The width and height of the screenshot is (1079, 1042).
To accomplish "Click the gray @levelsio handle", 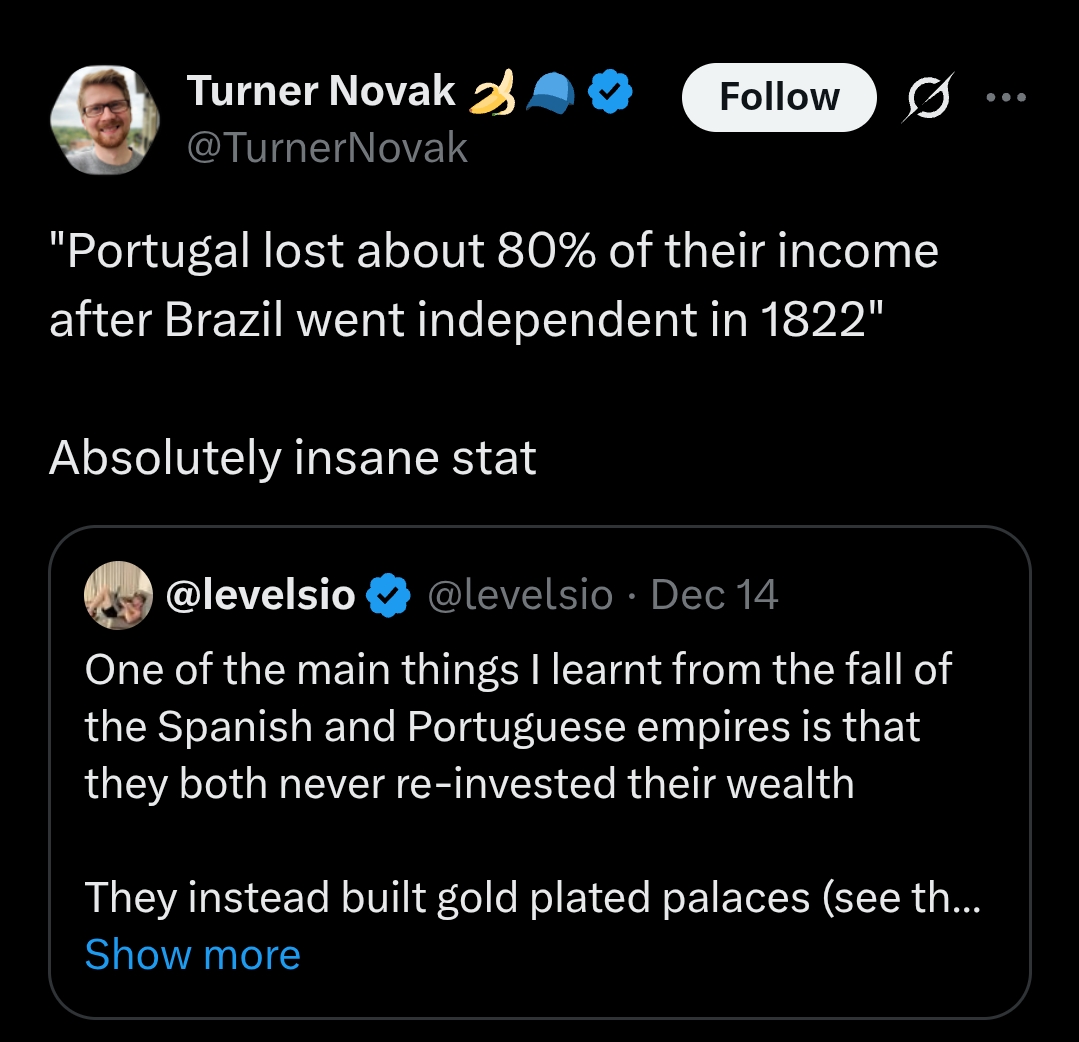I will pos(520,595).
